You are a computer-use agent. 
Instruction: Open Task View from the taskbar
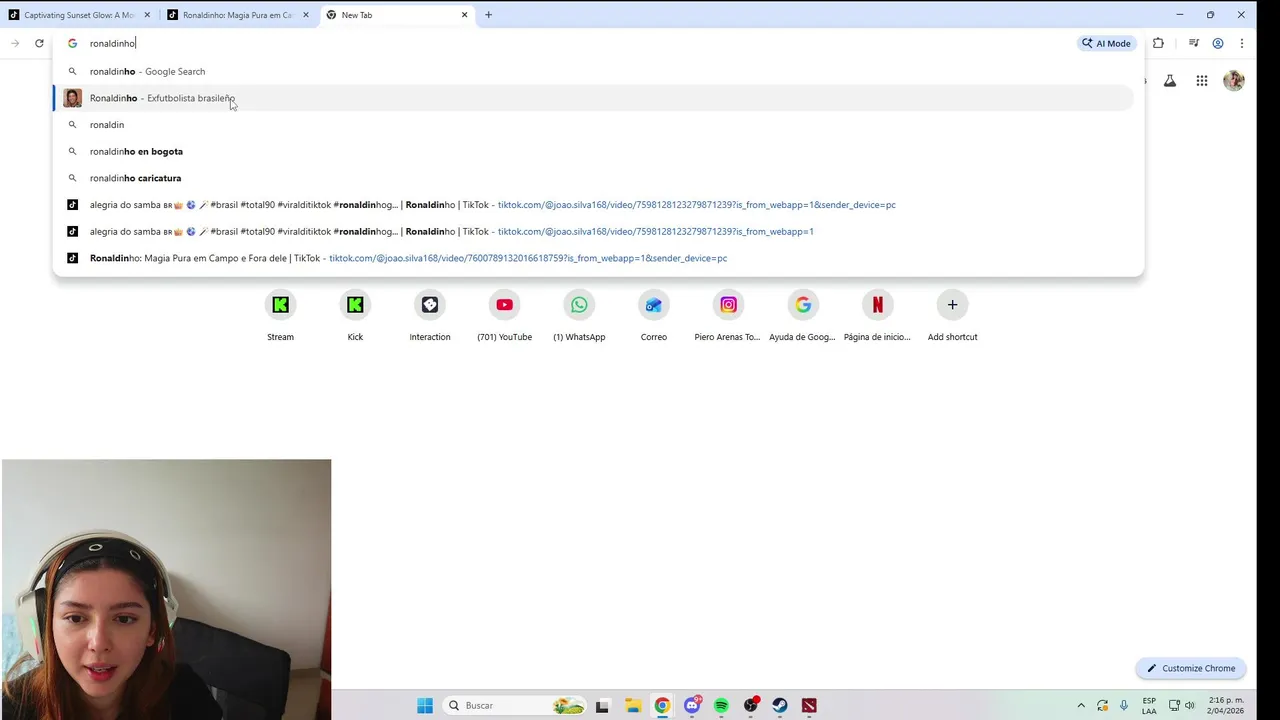(602, 705)
